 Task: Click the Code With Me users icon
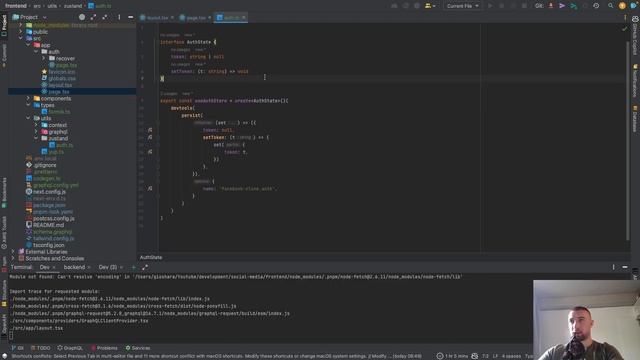[x=429, y=6]
